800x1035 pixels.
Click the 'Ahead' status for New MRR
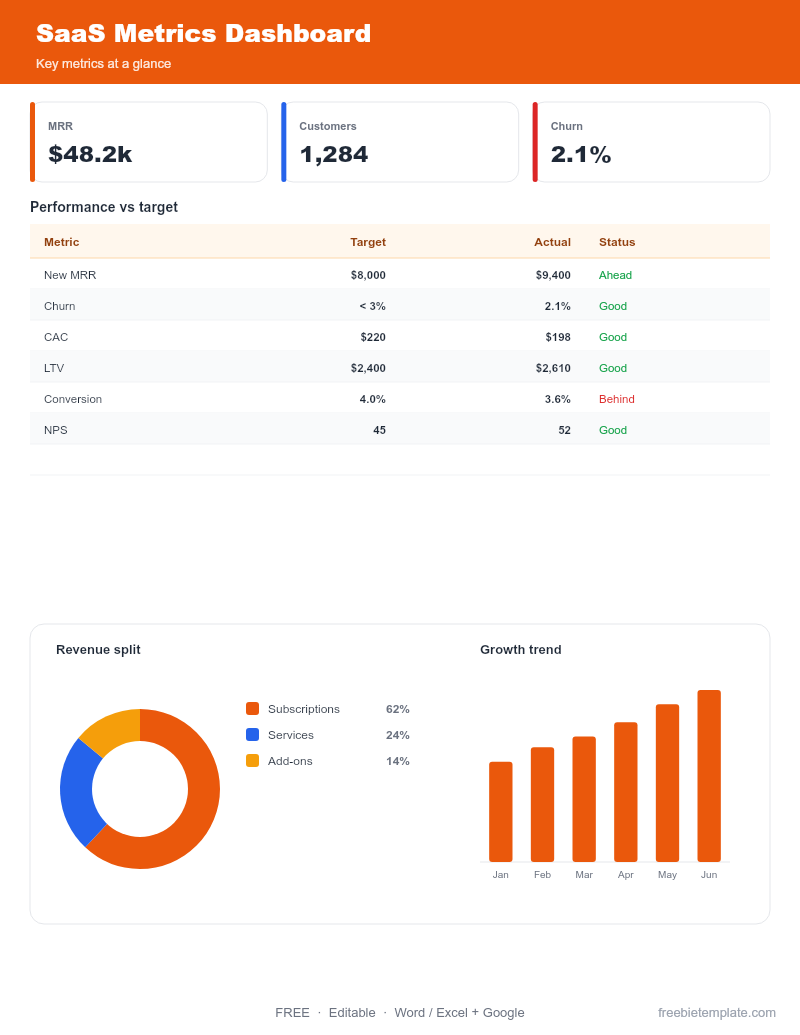click(x=615, y=275)
